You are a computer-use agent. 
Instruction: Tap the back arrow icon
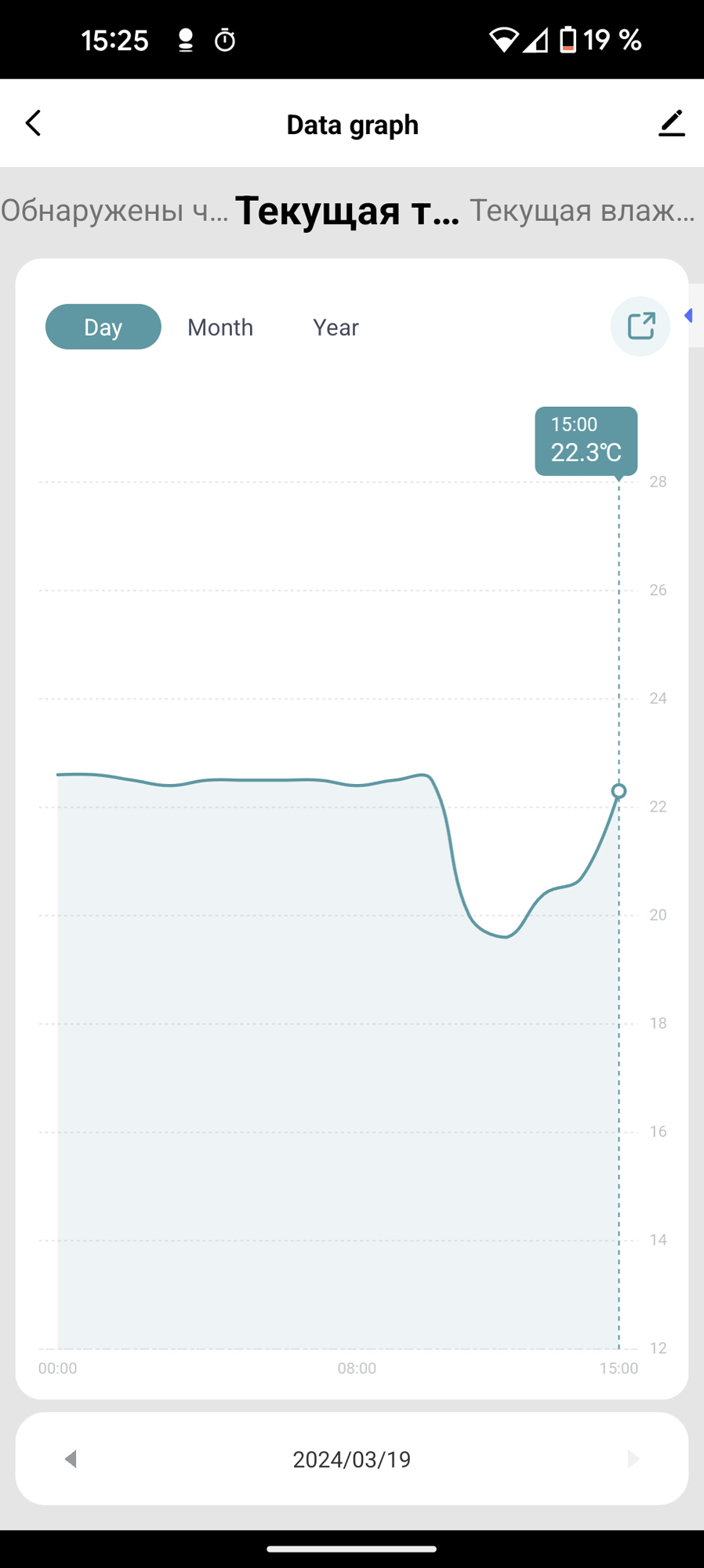[x=33, y=123]
